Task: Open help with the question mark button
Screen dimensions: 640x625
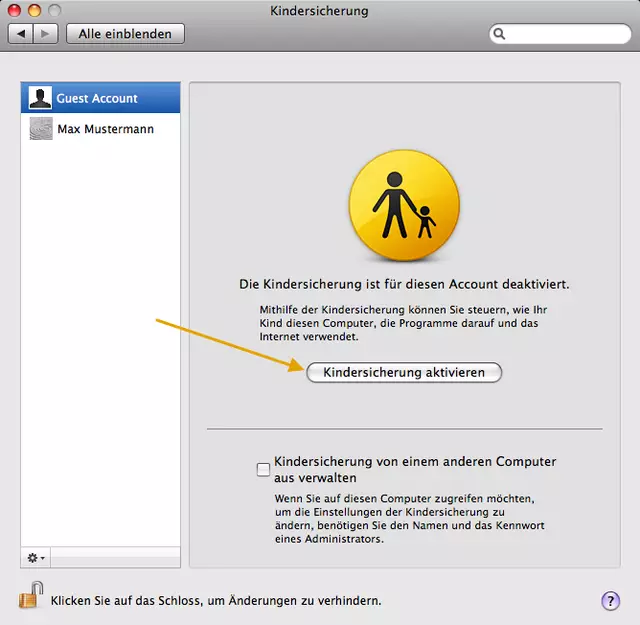Action: [610, 601]
